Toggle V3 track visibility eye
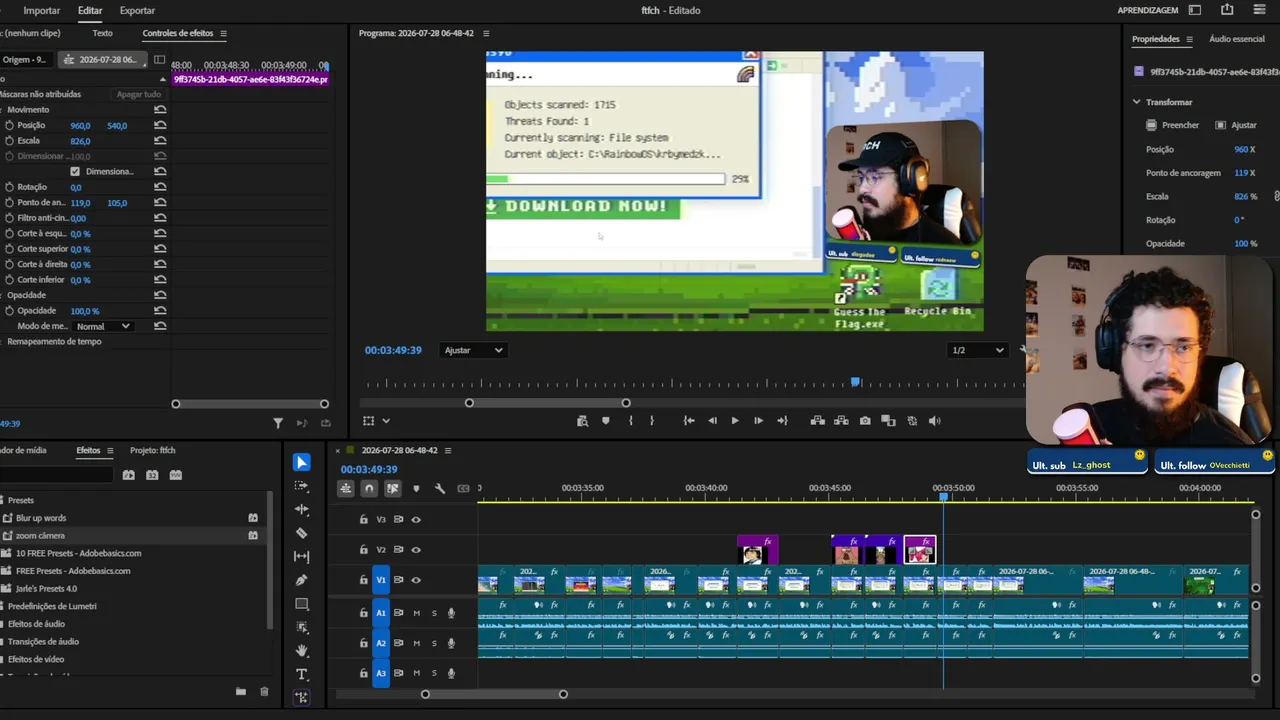The height and width of the screenshot is (720, 1280). [416, 520]
